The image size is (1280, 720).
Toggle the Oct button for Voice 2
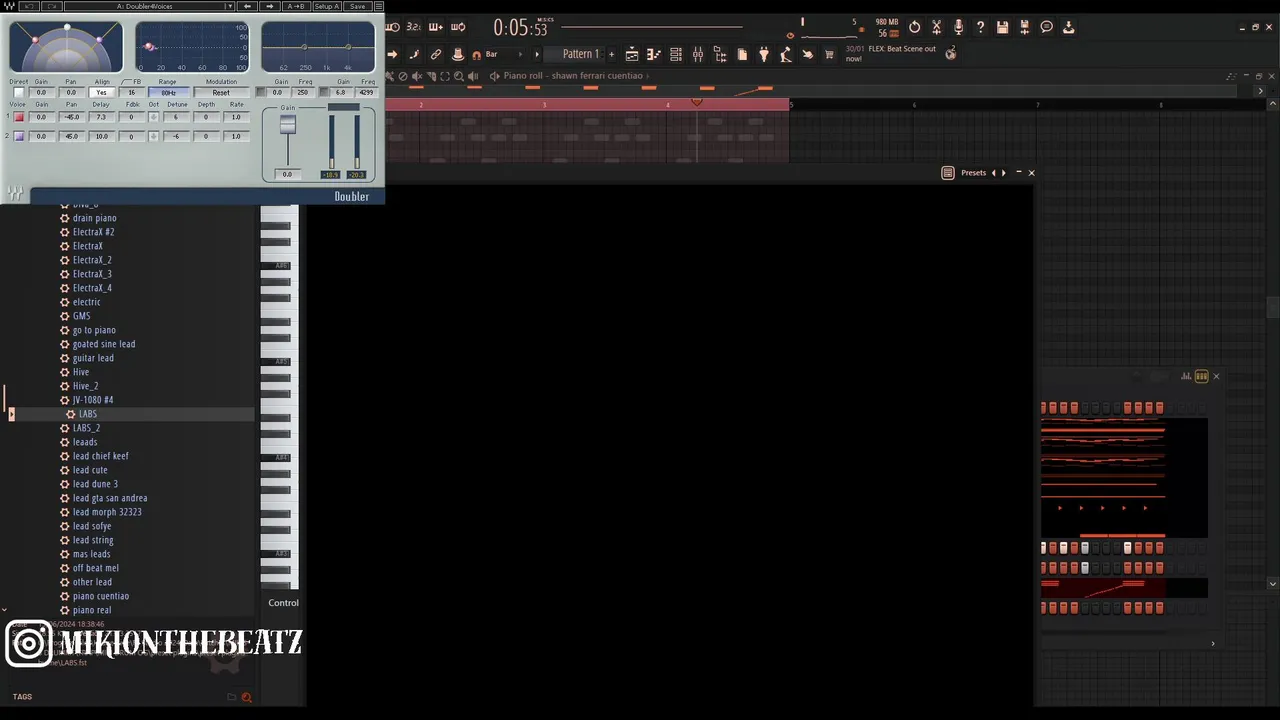[x=154, y=136]
